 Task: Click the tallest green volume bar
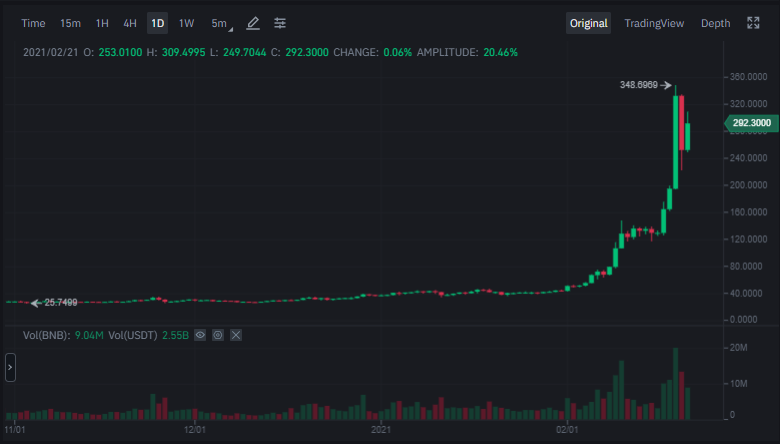[x=676, y=383]
